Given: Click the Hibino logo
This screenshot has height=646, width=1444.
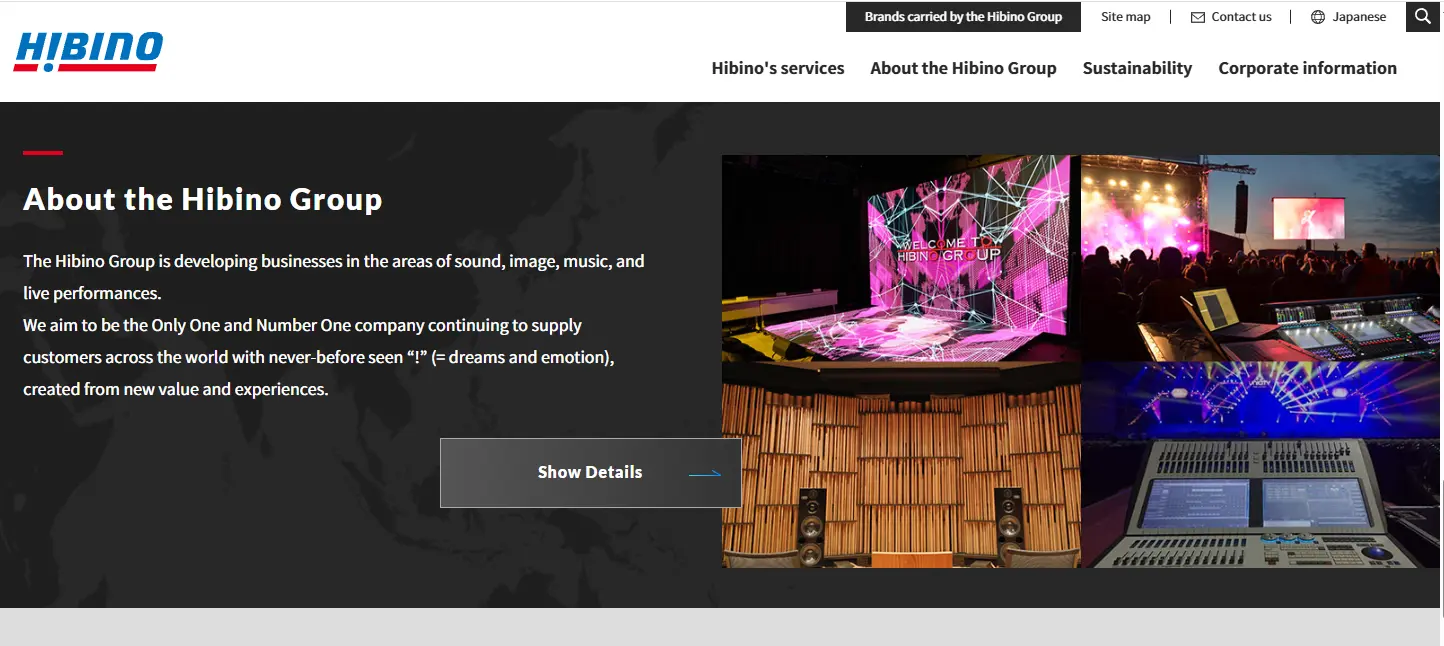Looking at the screenshot, I should tap(87, 50).
